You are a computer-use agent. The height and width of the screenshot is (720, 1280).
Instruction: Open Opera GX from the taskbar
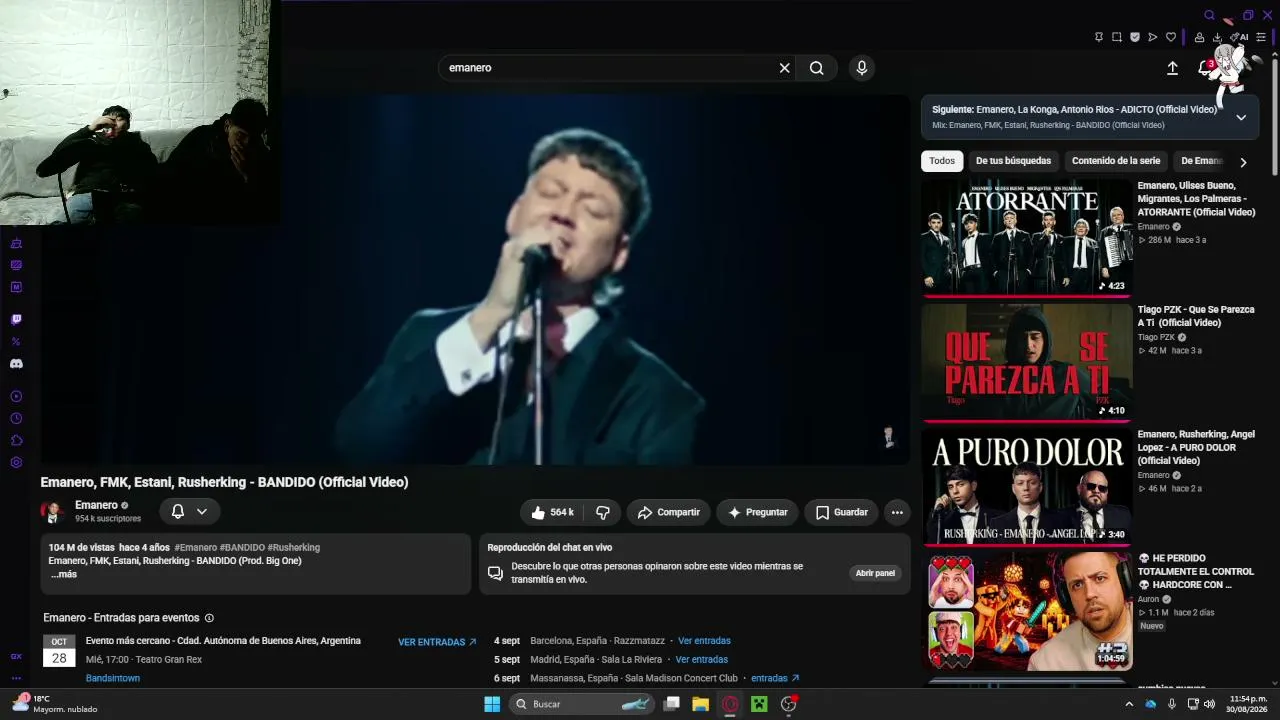click(x=730, y=704)
